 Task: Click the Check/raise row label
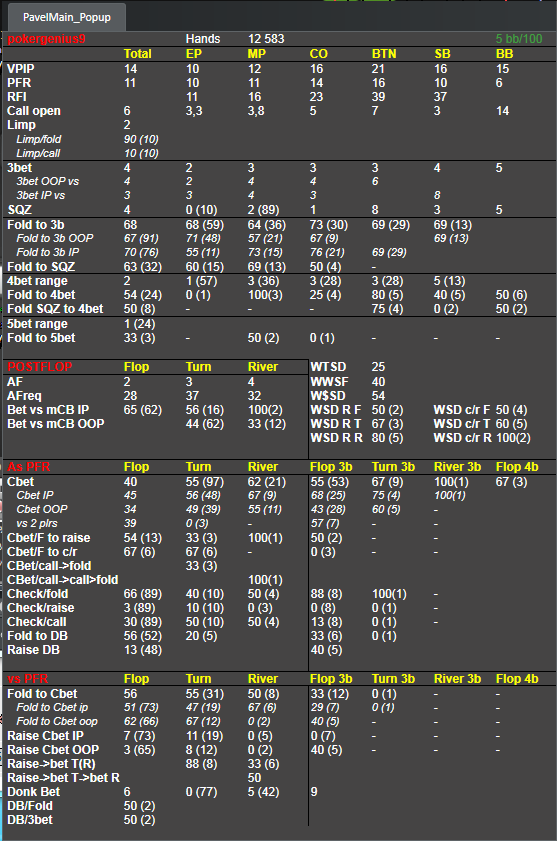(40, 608)
